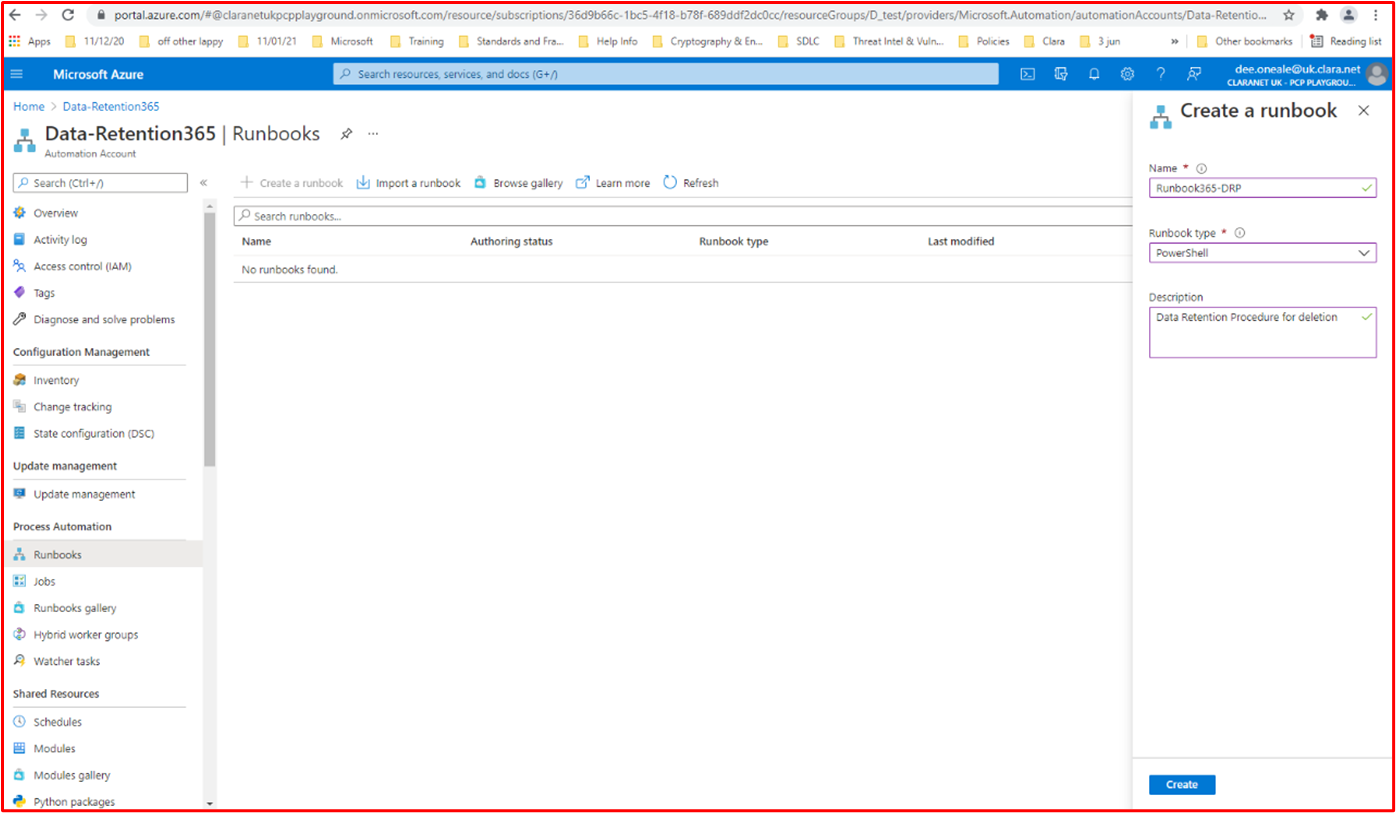Open the Feedback icon in header
The image size is (1396, 813).
(x=1194, y=74)
